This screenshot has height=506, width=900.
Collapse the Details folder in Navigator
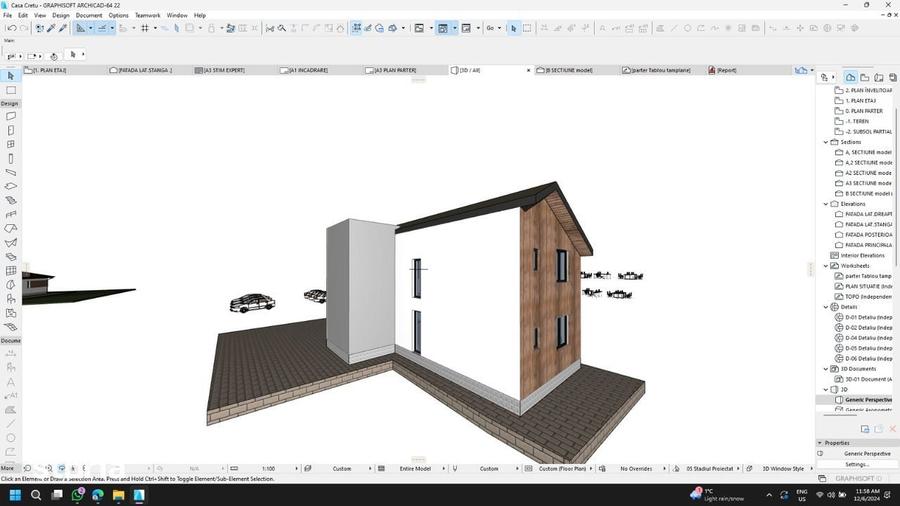point(826,308)
